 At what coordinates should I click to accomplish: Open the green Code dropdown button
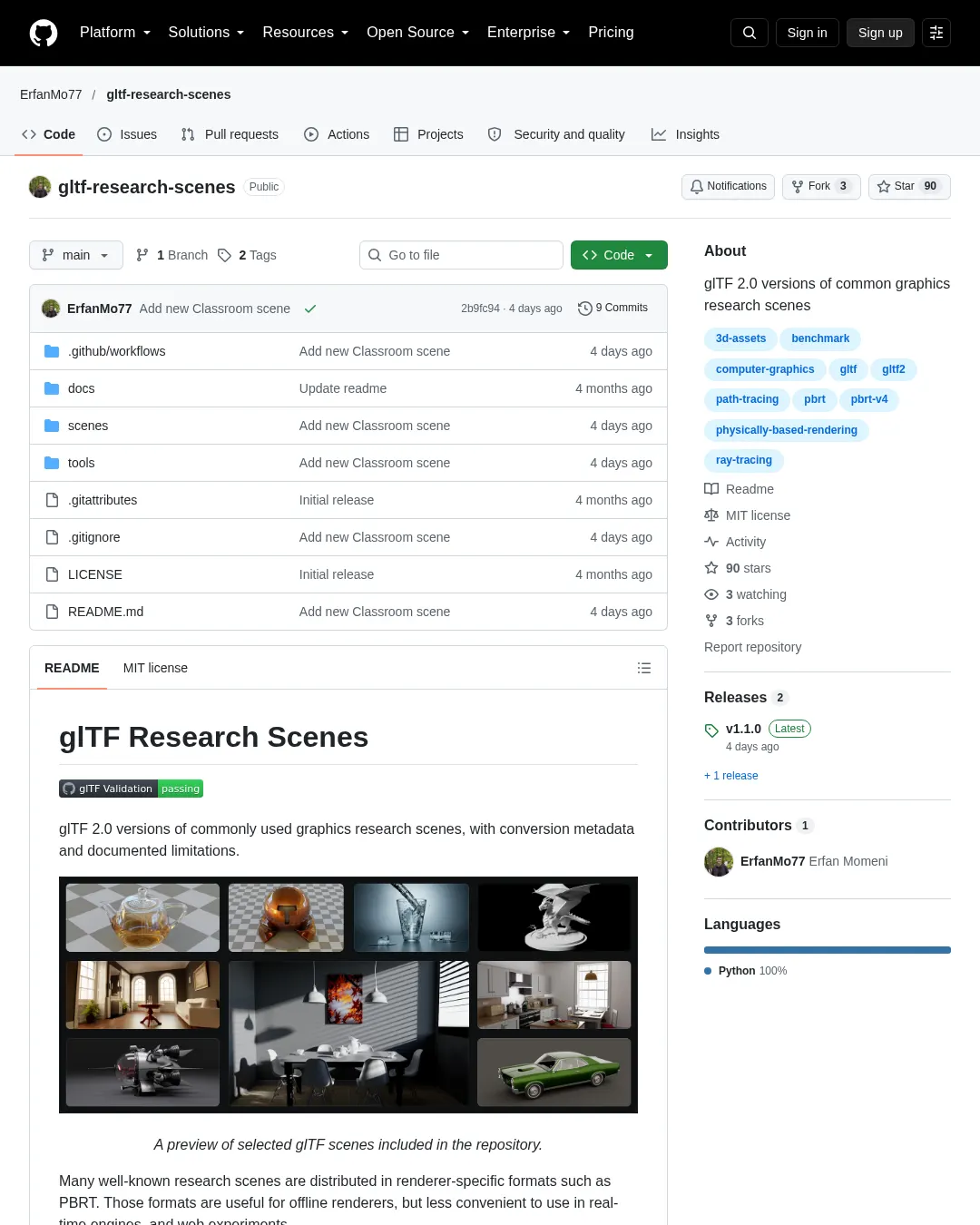[x=619, y=255]
